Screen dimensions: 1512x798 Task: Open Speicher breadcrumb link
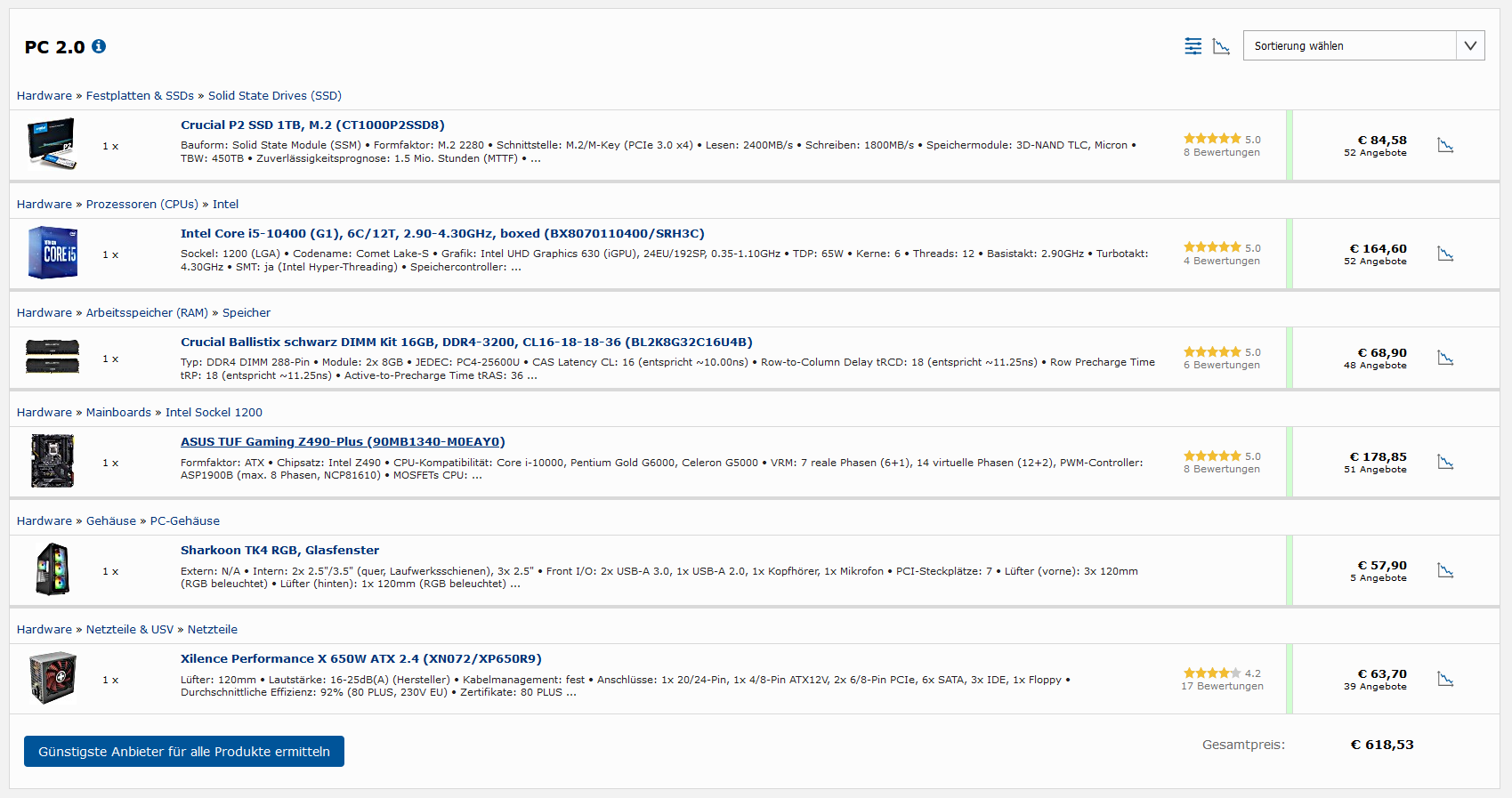247,313
